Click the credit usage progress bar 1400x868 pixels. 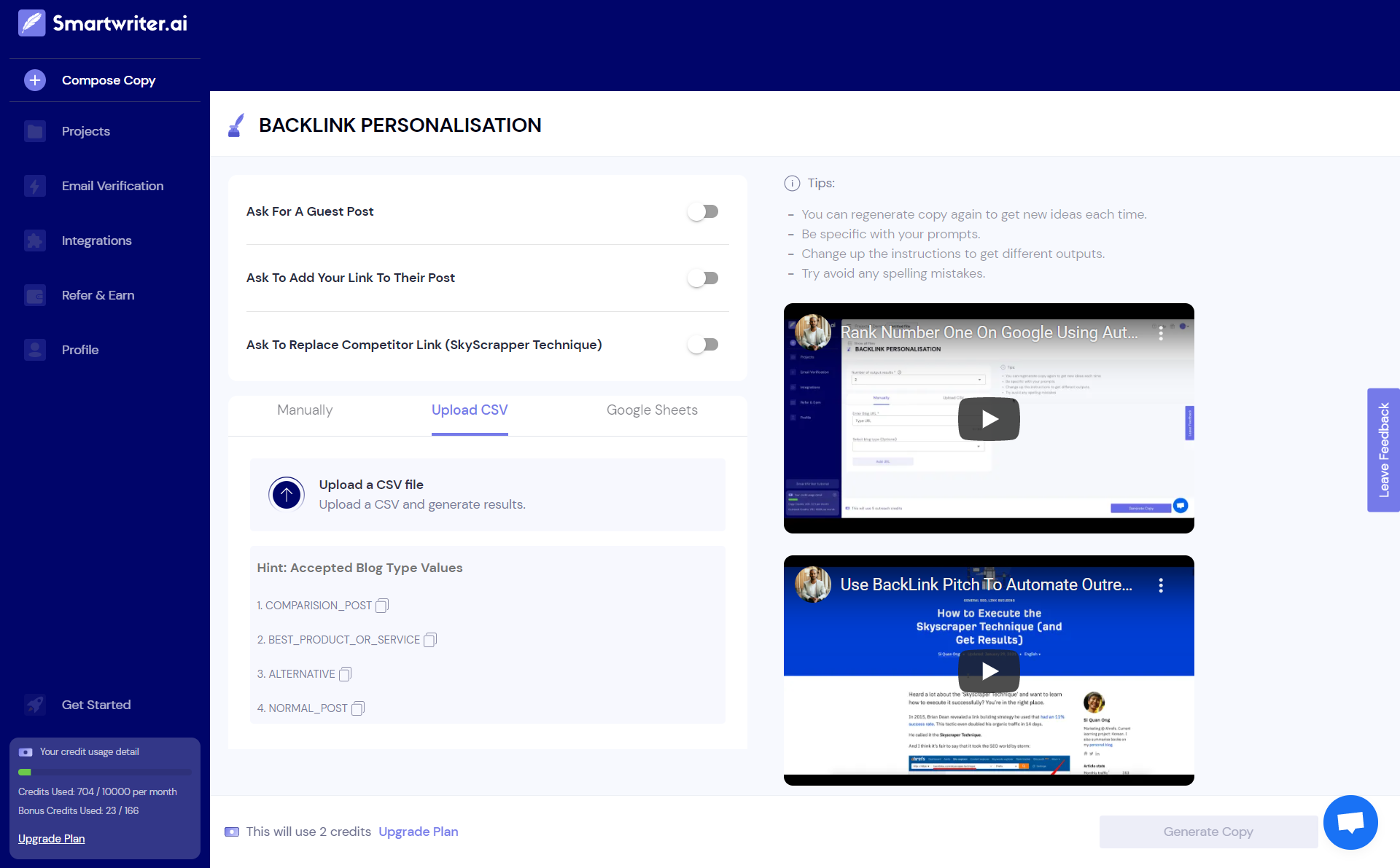point(104,772)
